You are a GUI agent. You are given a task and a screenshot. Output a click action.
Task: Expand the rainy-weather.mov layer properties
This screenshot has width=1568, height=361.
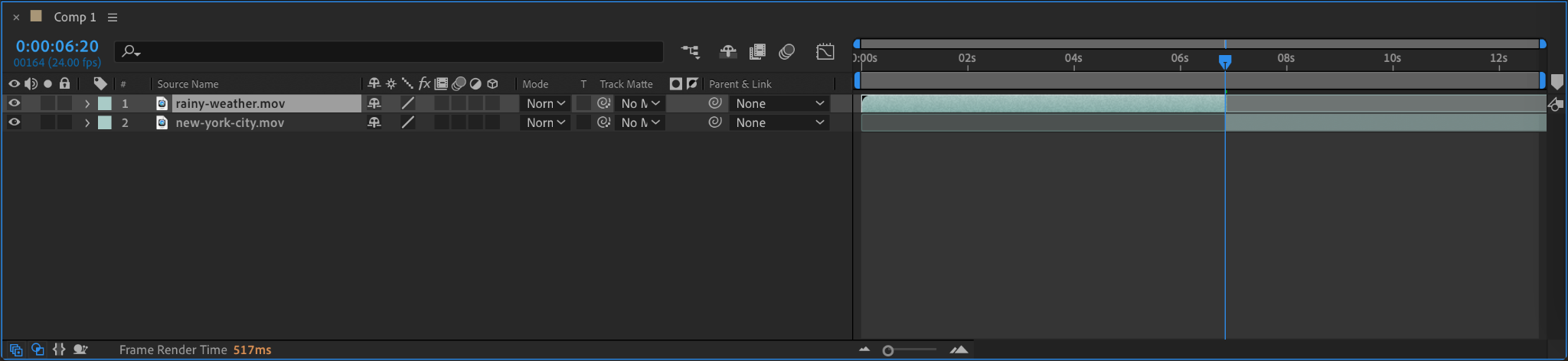pos(87,103)
